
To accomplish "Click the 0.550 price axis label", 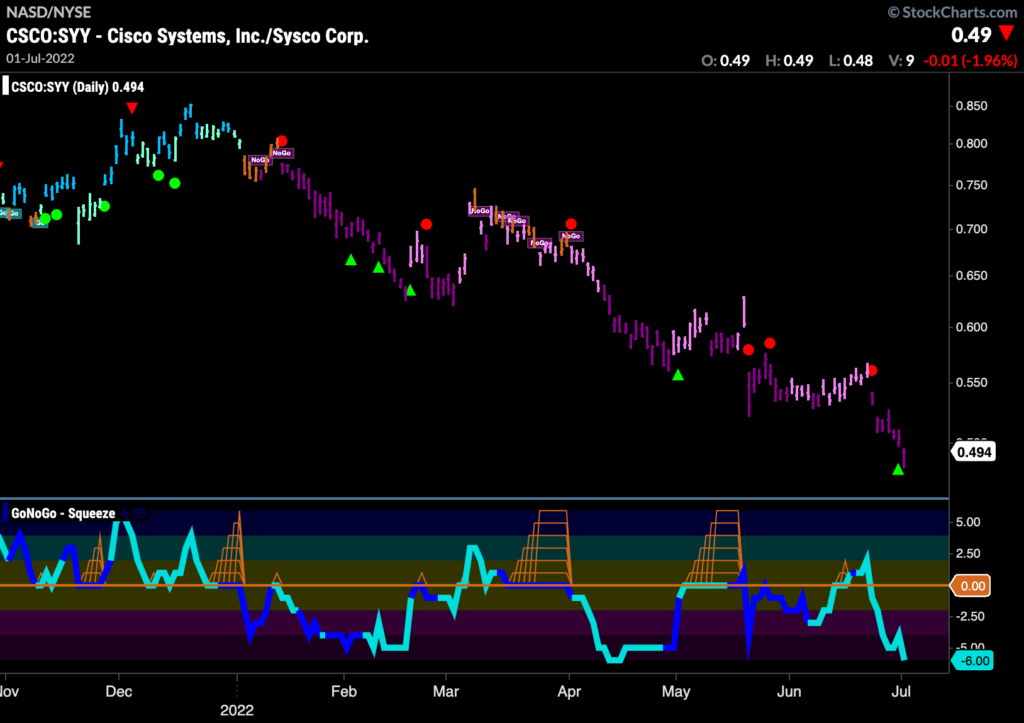I will [972, 383].
